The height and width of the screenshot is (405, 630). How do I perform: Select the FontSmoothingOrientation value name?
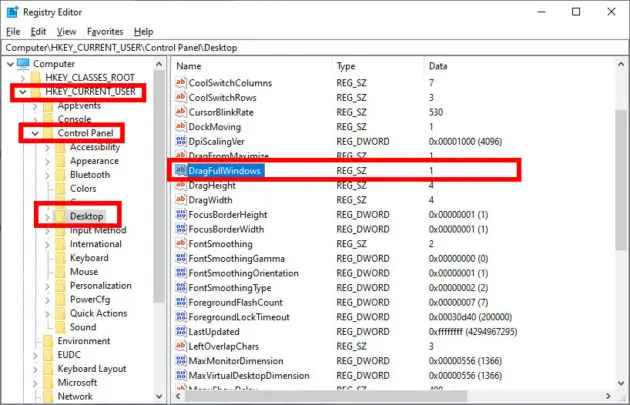pos(243,273)
